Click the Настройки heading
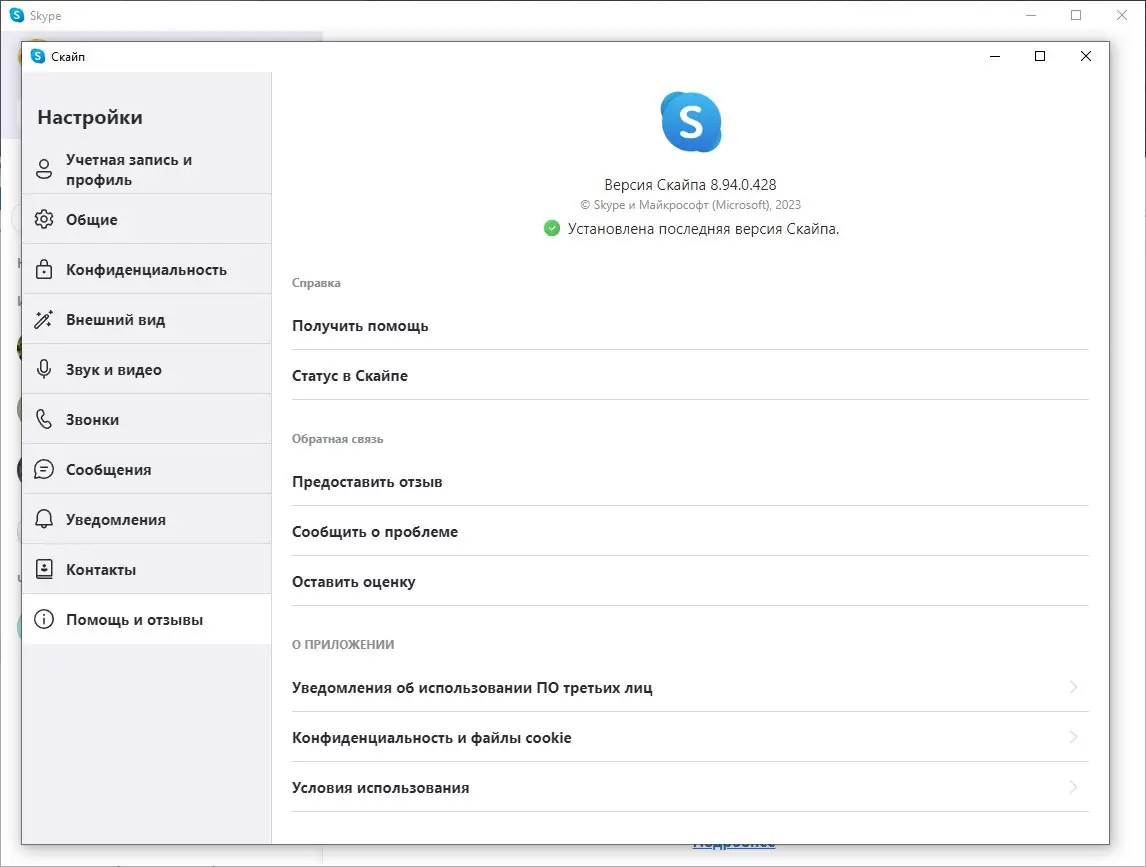Image resolution: width=1146 pixels, height=867 pixels. pyautogui.click(x=90, y=117)
